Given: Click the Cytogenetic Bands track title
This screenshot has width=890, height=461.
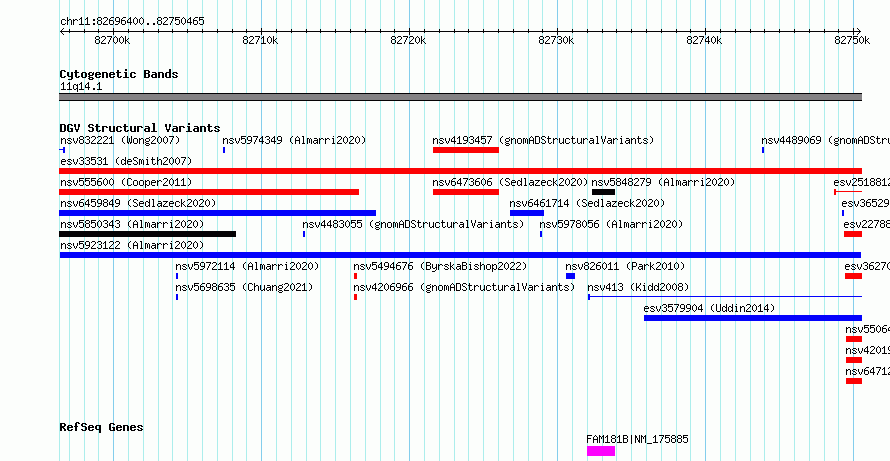Looking at the screenshot, I should pyautogui.click(x=119, y=74).
